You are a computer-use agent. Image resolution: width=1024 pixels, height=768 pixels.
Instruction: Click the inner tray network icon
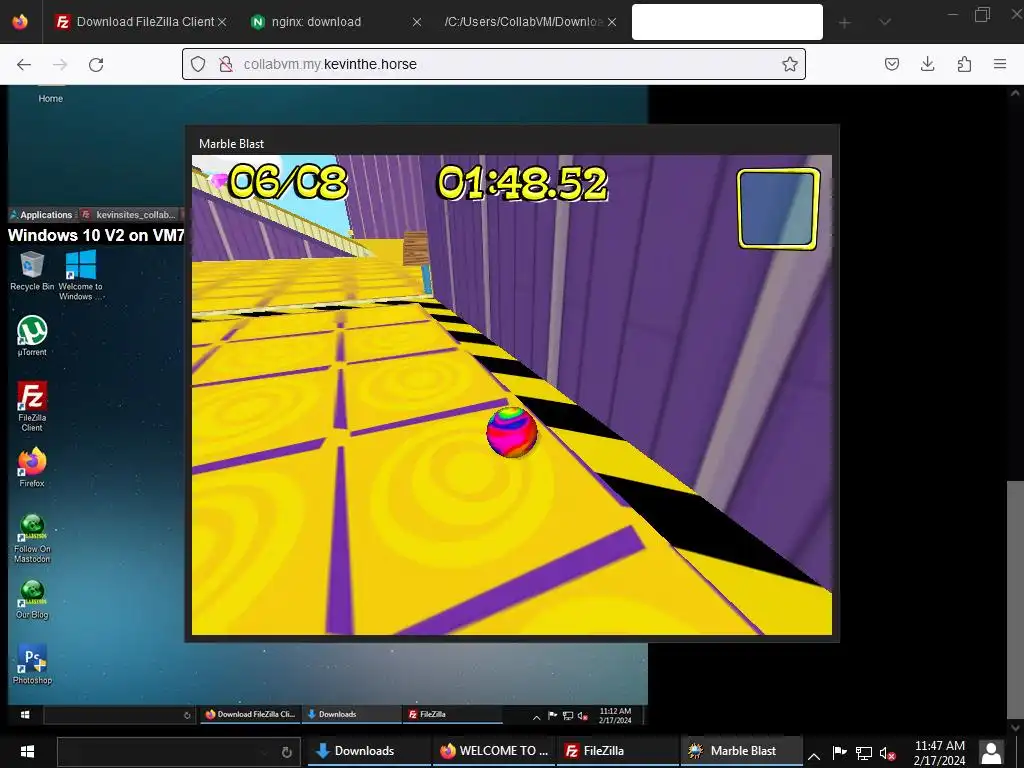click(x=568, y=716)
